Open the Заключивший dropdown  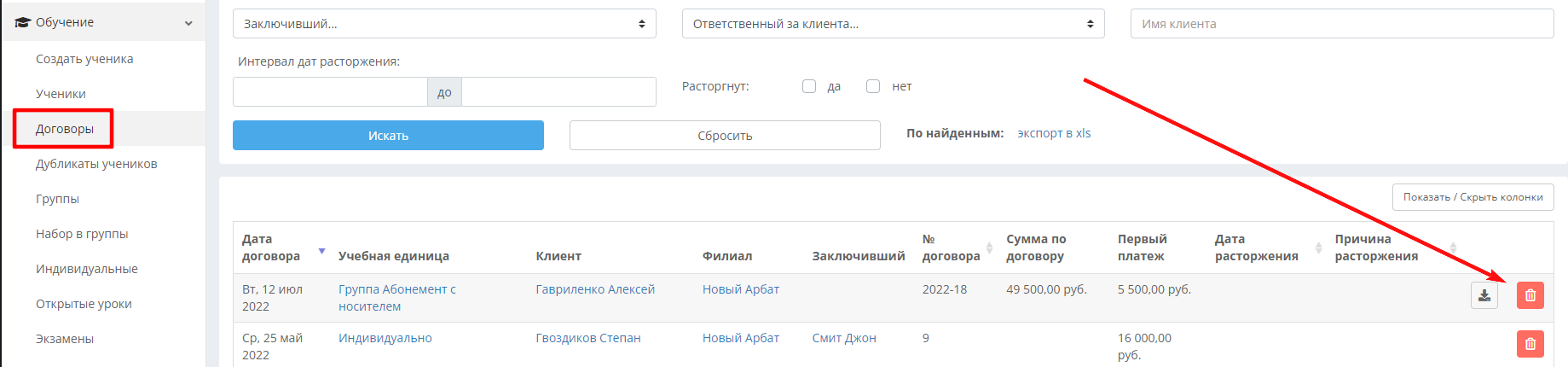pos(444,24)
